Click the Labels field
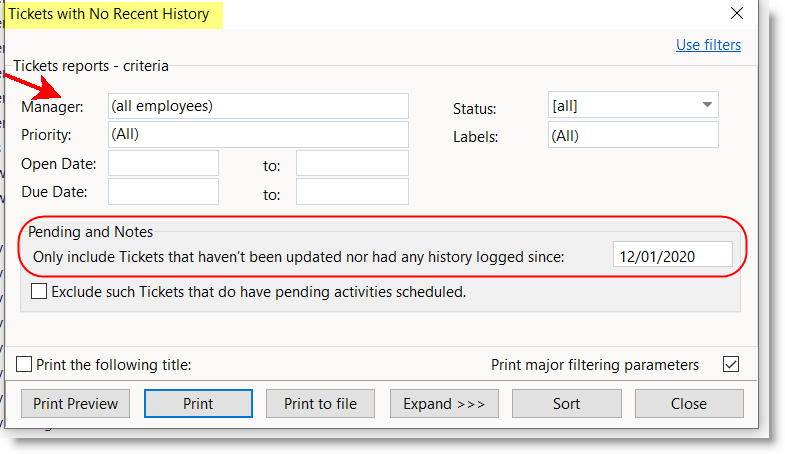This screenshot has height=454, width=785. click(632, 135)
